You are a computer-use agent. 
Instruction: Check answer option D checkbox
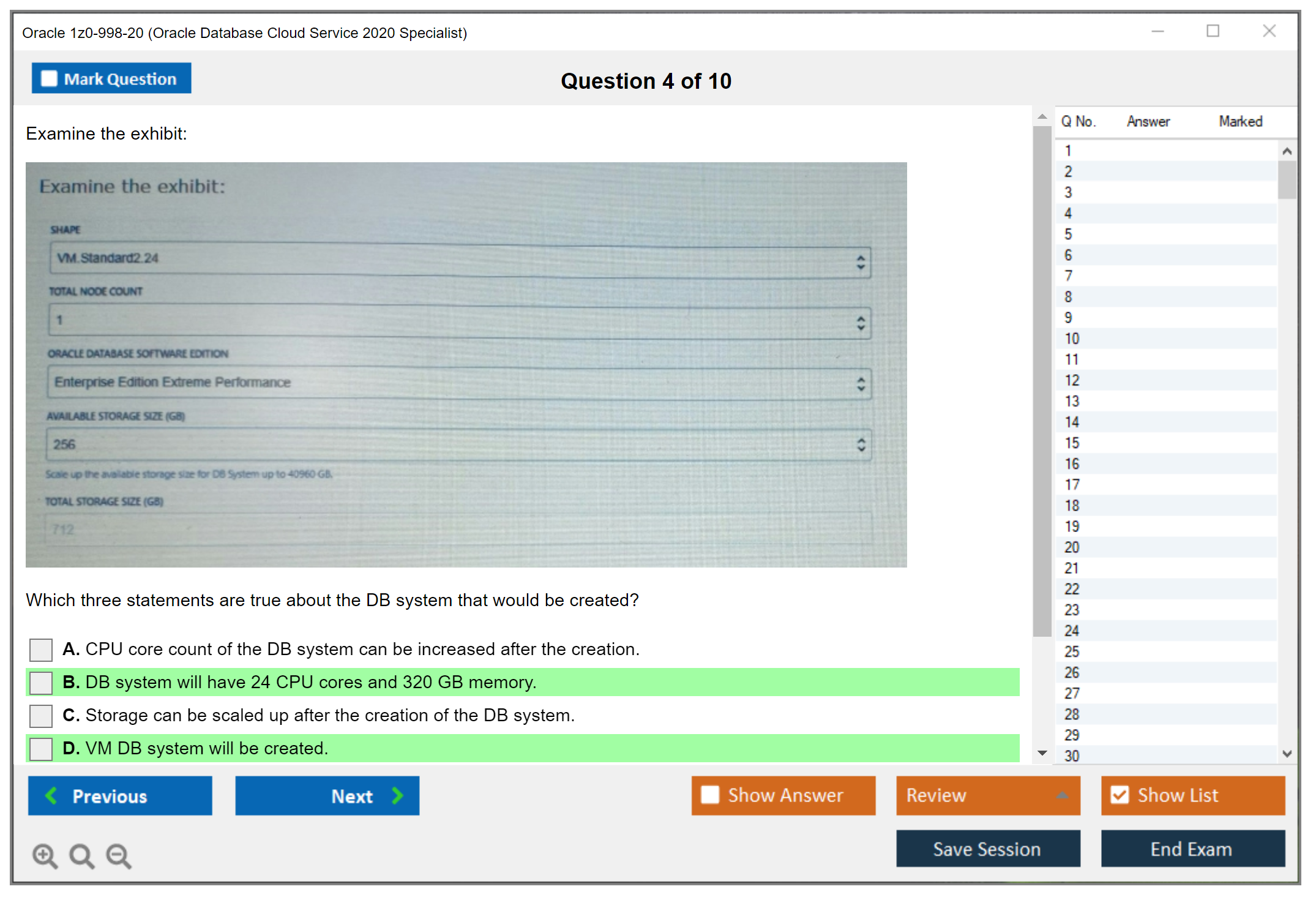click(41, 749)
